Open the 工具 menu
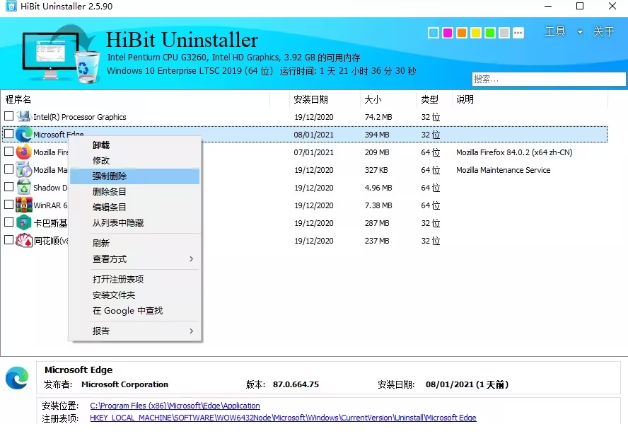The width and height of the screenshot is (628, 437). [x=555, y=32]
